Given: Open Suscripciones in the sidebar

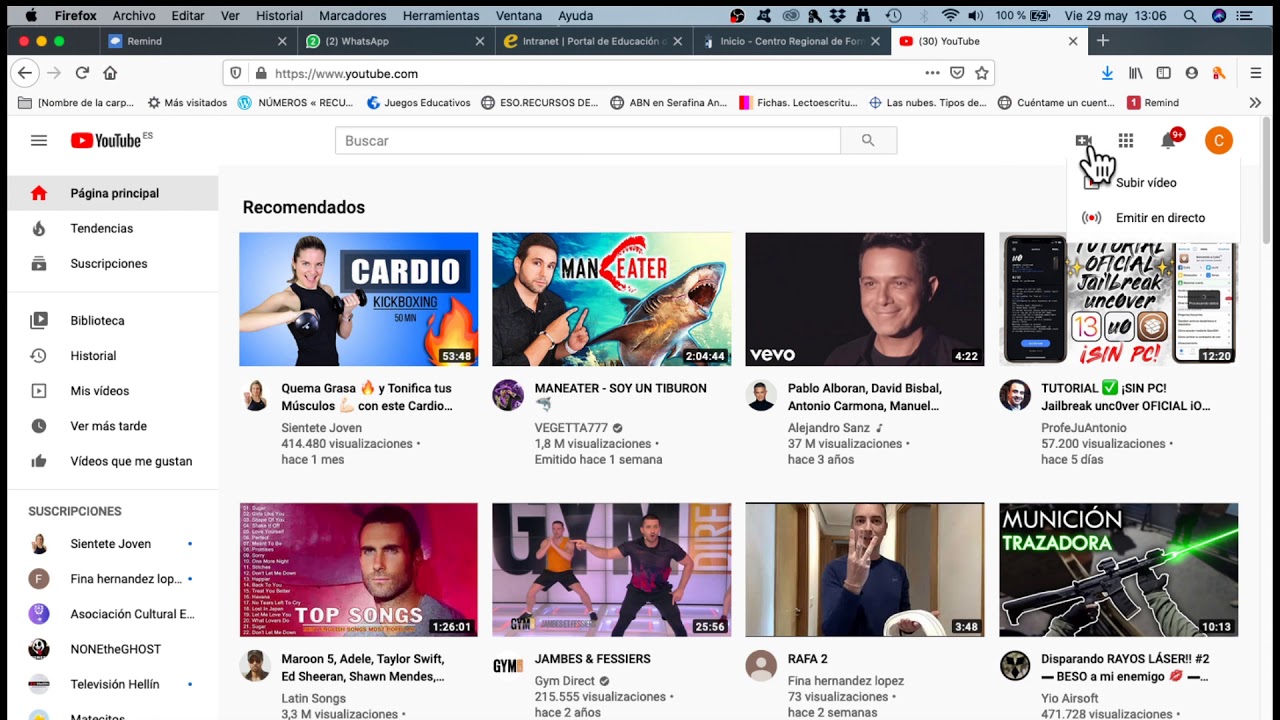Looking at the screenshot, I should click(112, 263).
